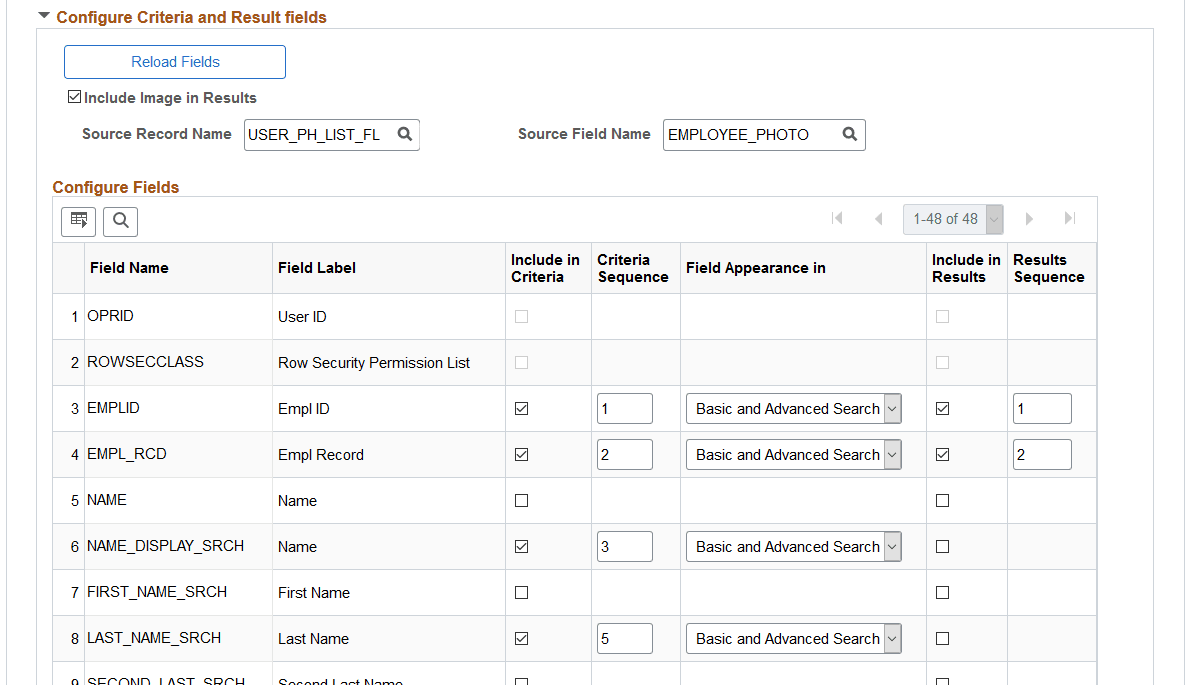The width and height of the screenshot is (1197, 685).
Task: Select the Results Sequence box for EMPLID
Action: (x=1042, y=408)
